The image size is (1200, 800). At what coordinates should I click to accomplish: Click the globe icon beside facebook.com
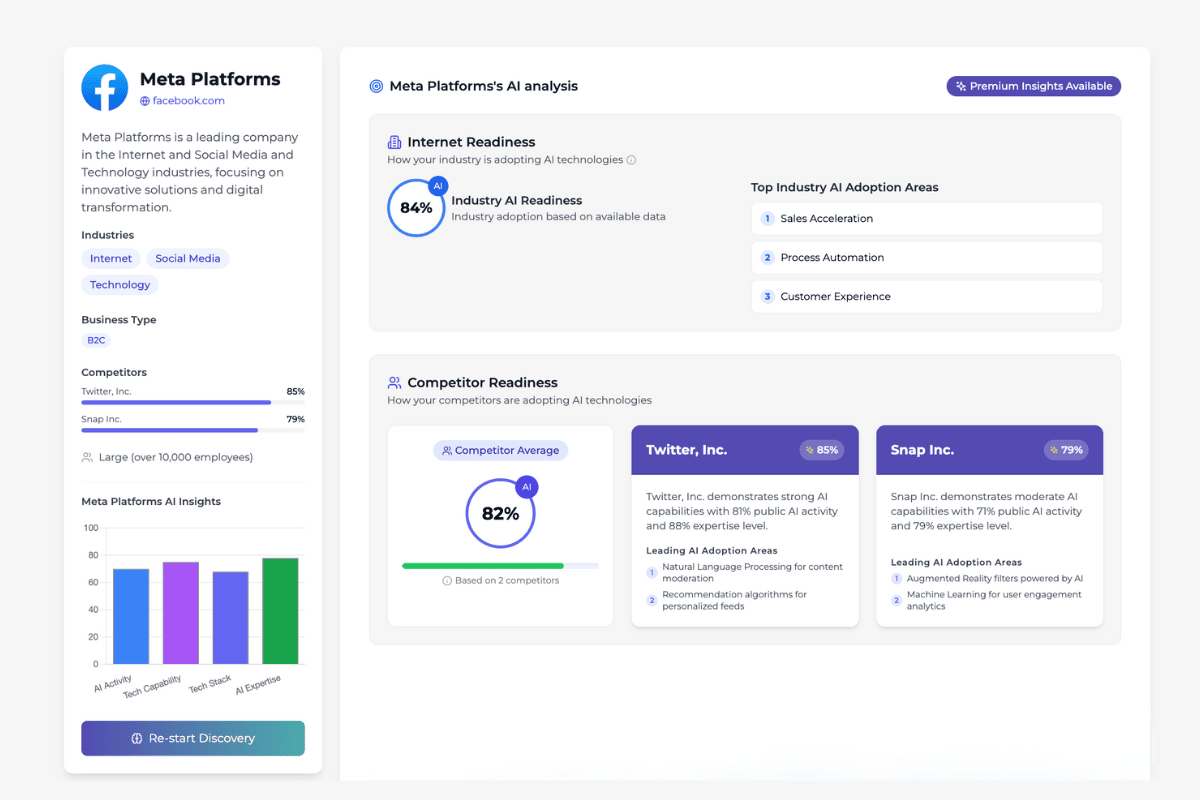coord(145,101)
